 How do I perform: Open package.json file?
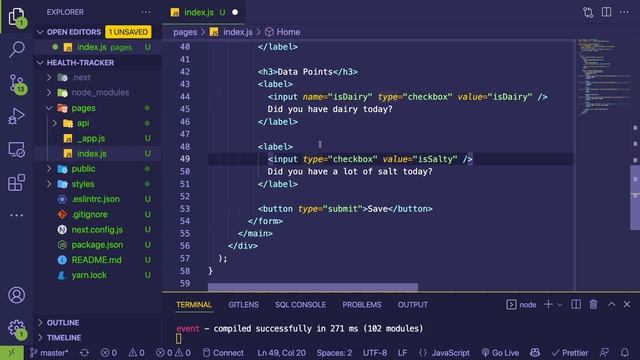[97, 244]
